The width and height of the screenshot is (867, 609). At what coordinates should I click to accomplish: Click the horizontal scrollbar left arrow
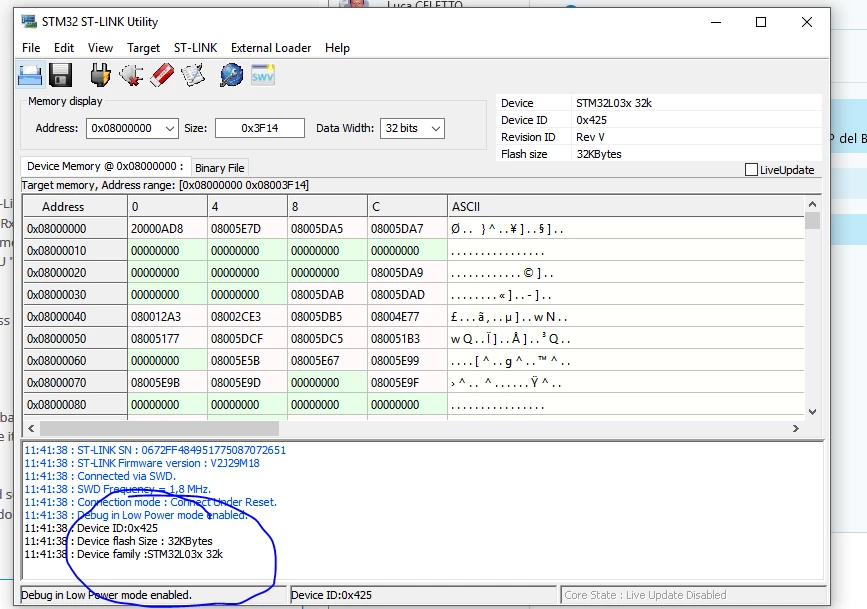click(31, 428)
